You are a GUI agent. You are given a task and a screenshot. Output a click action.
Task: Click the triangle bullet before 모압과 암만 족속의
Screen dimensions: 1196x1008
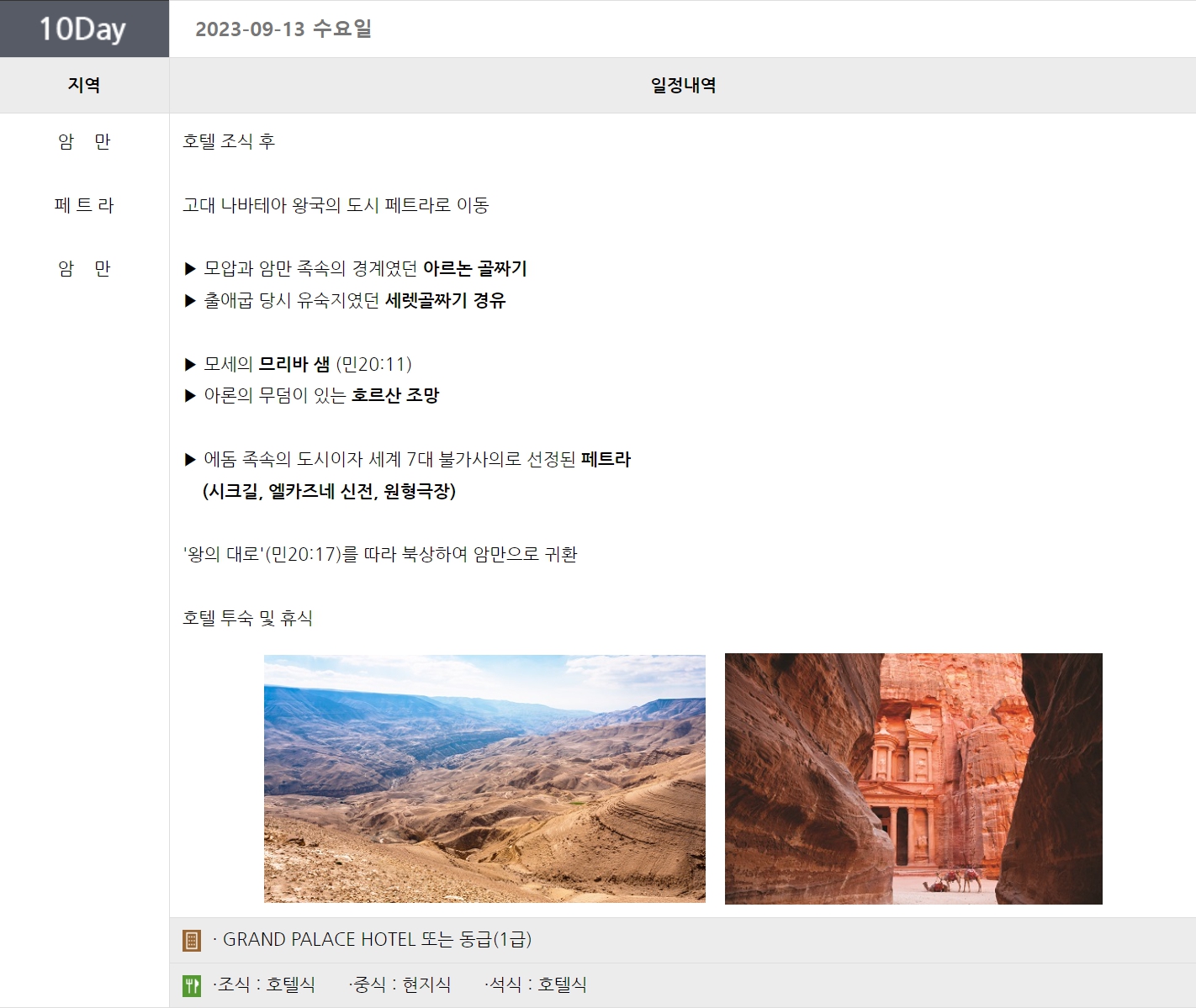coord(190,269)
